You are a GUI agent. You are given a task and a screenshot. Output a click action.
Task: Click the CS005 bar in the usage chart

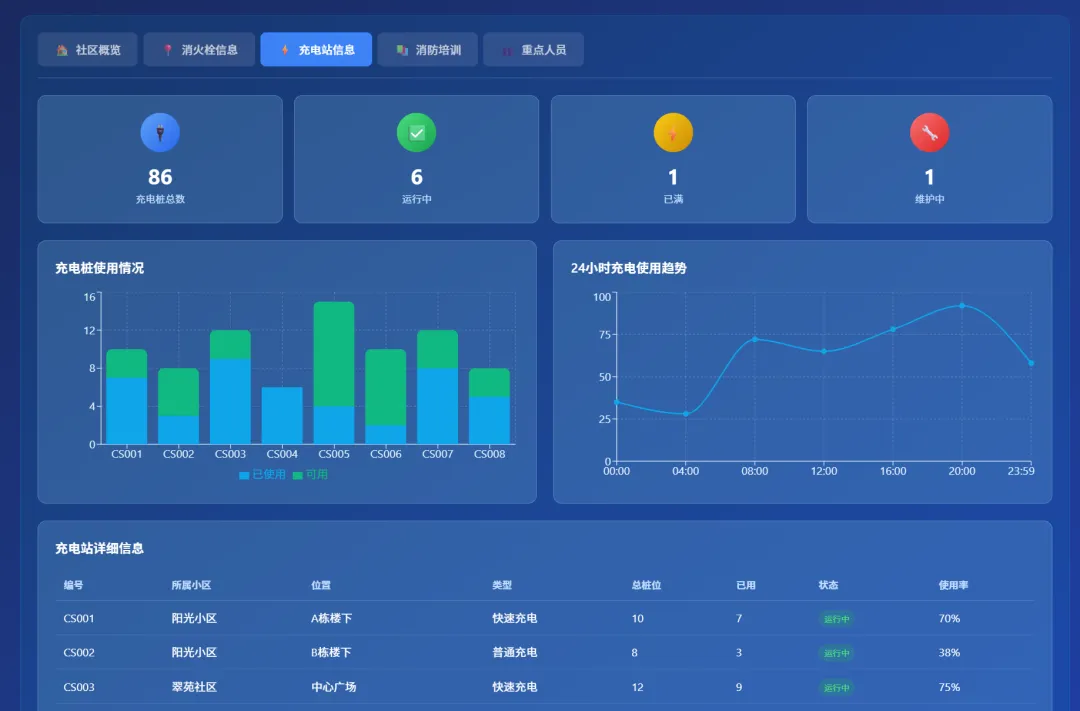tap(334, 373)
